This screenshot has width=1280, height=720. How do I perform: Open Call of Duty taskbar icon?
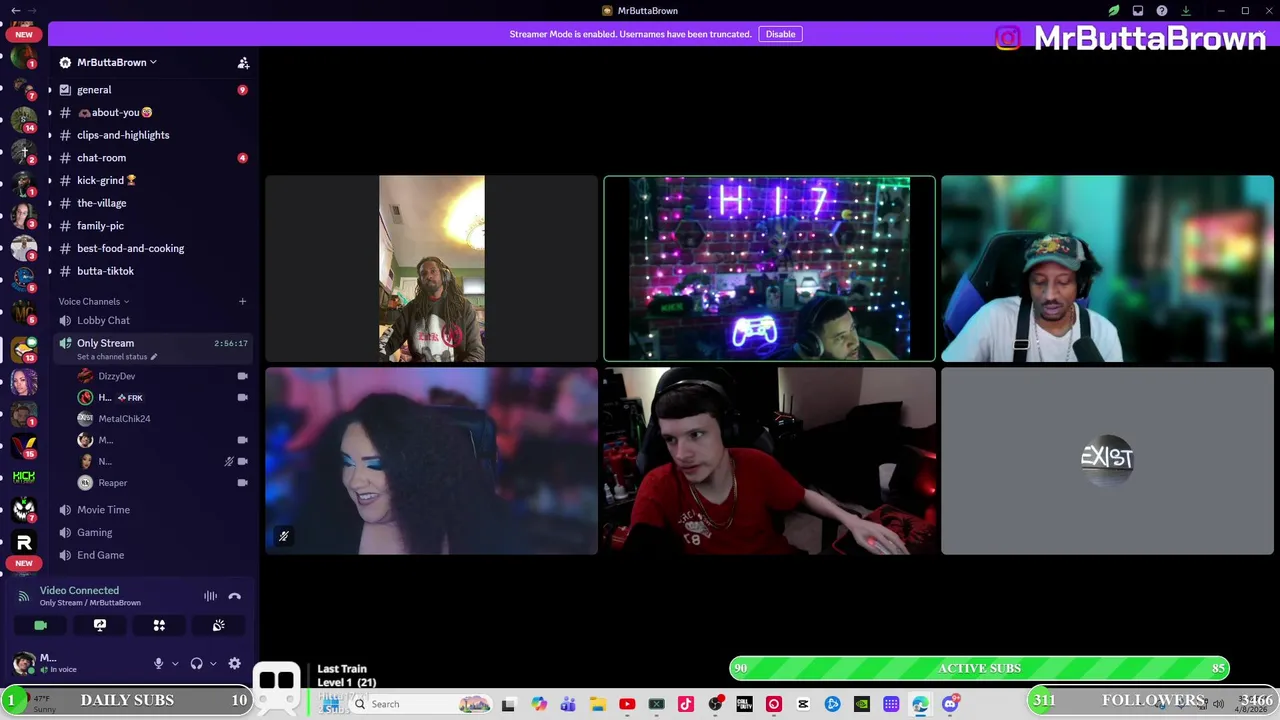[744, 704]
